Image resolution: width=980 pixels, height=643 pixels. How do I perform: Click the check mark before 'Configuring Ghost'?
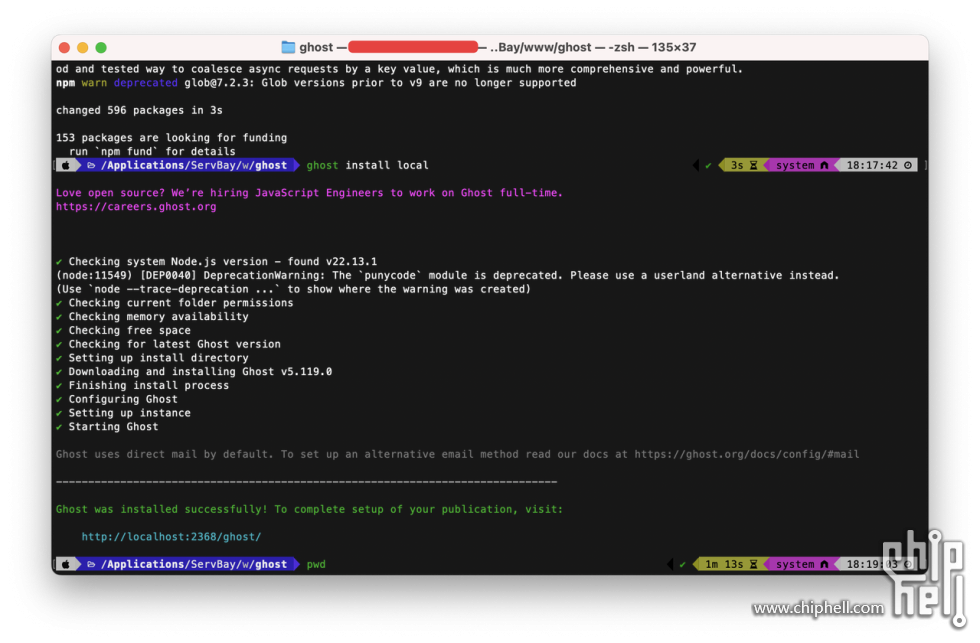click(x=59, y=399)
